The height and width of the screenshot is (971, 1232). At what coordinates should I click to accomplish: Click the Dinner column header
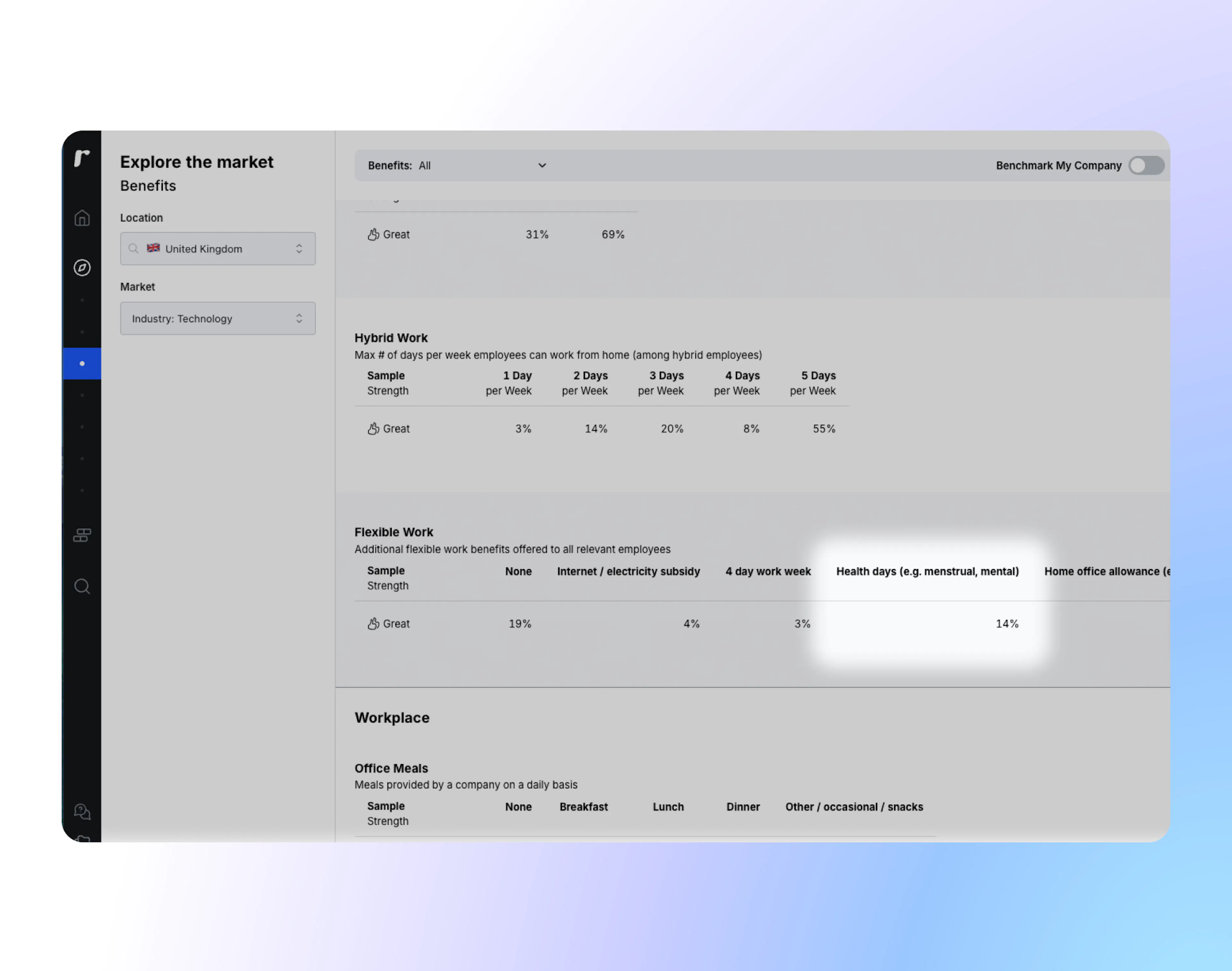point(743,807)
